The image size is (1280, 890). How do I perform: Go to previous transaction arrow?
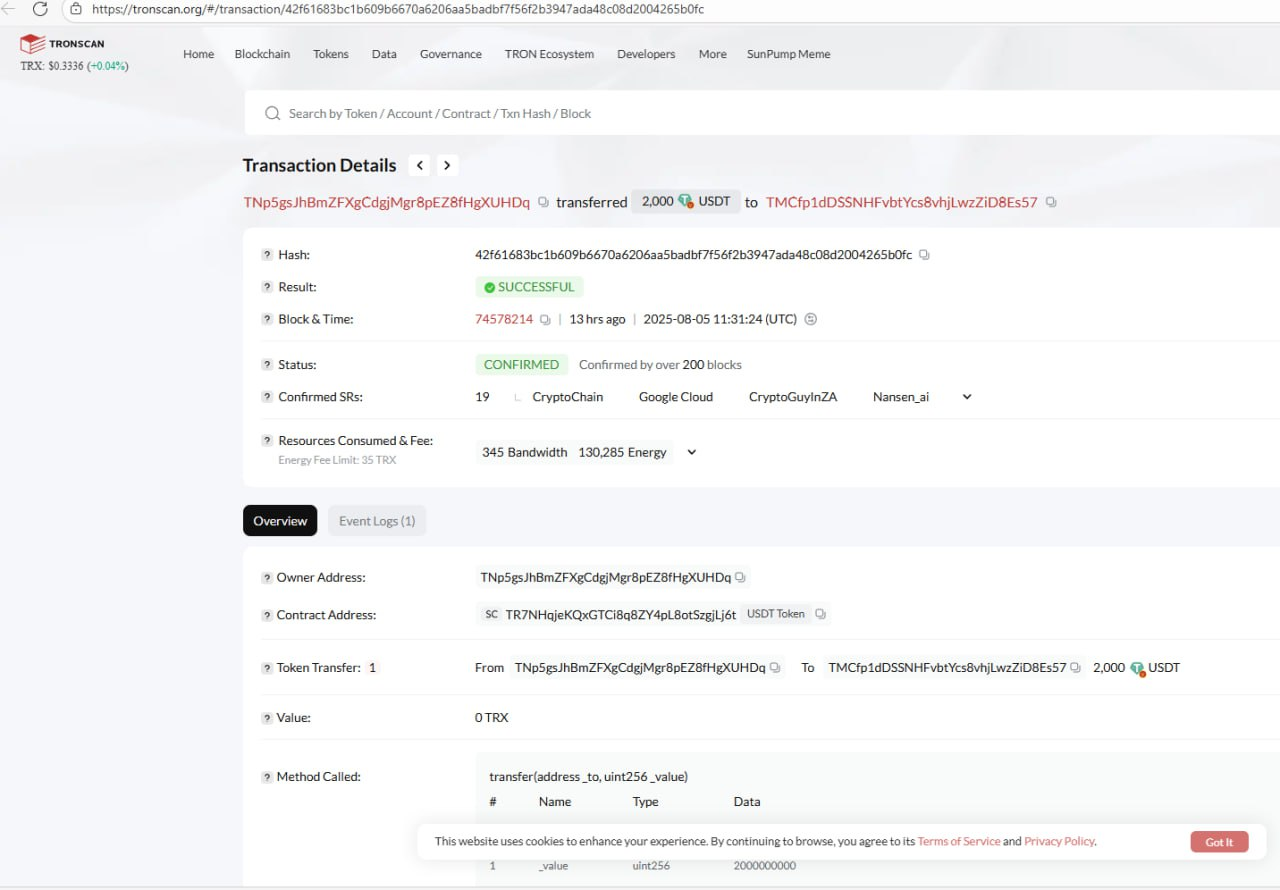[x=420, y=166]
